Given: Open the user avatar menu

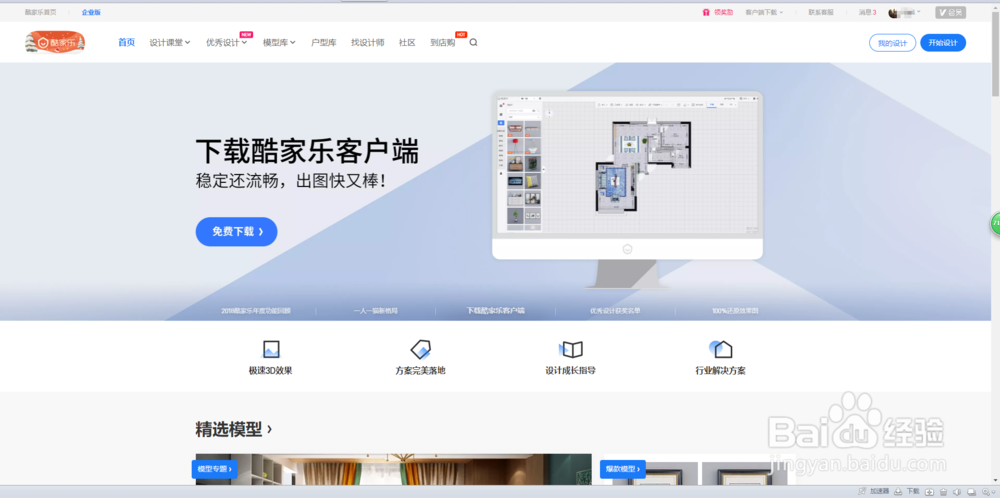Looking at the screenshot, I should (904, 12).
